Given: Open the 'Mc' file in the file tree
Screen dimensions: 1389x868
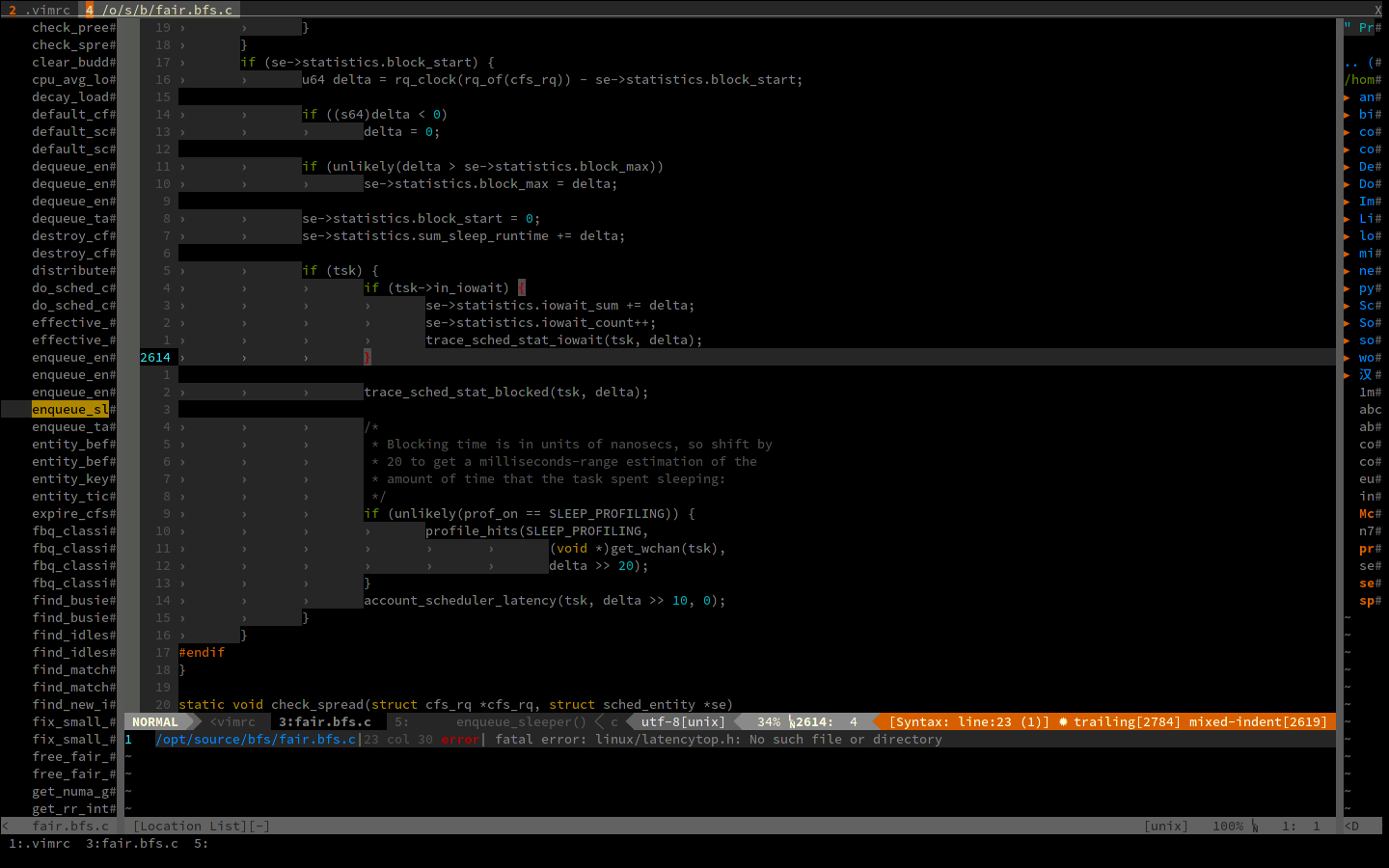Looking at the screenshot, I should coord(1367,514).
